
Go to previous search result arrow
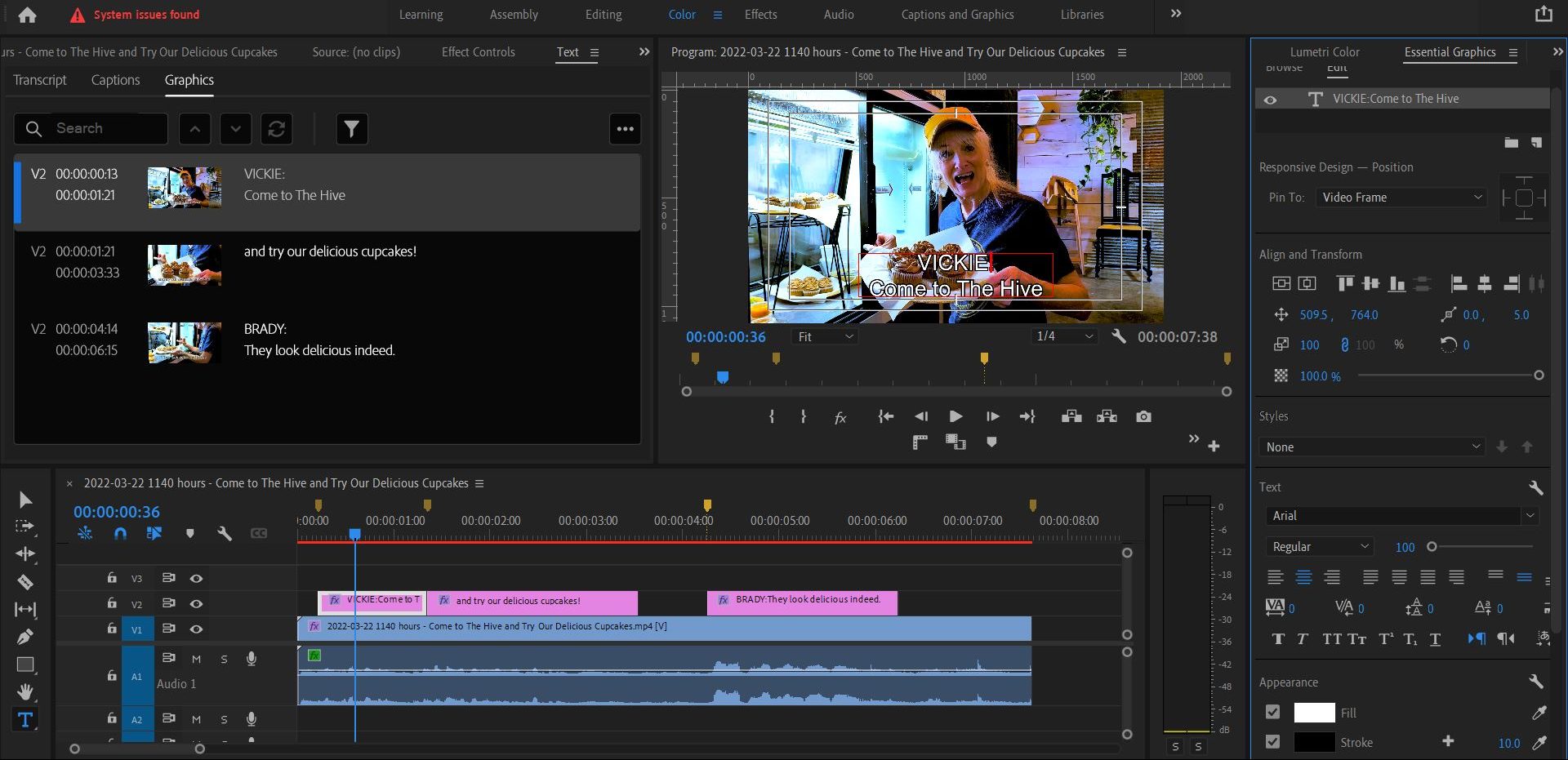coord(194,129)
